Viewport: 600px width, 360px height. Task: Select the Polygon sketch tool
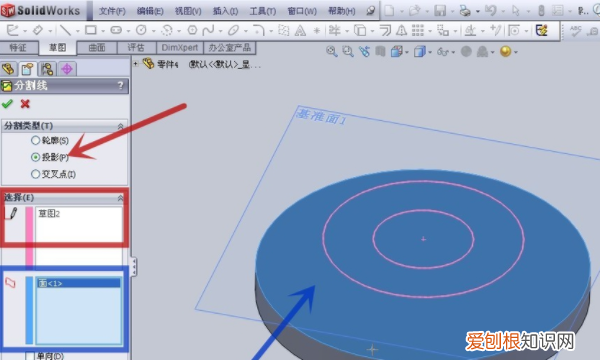click(192, 30)
